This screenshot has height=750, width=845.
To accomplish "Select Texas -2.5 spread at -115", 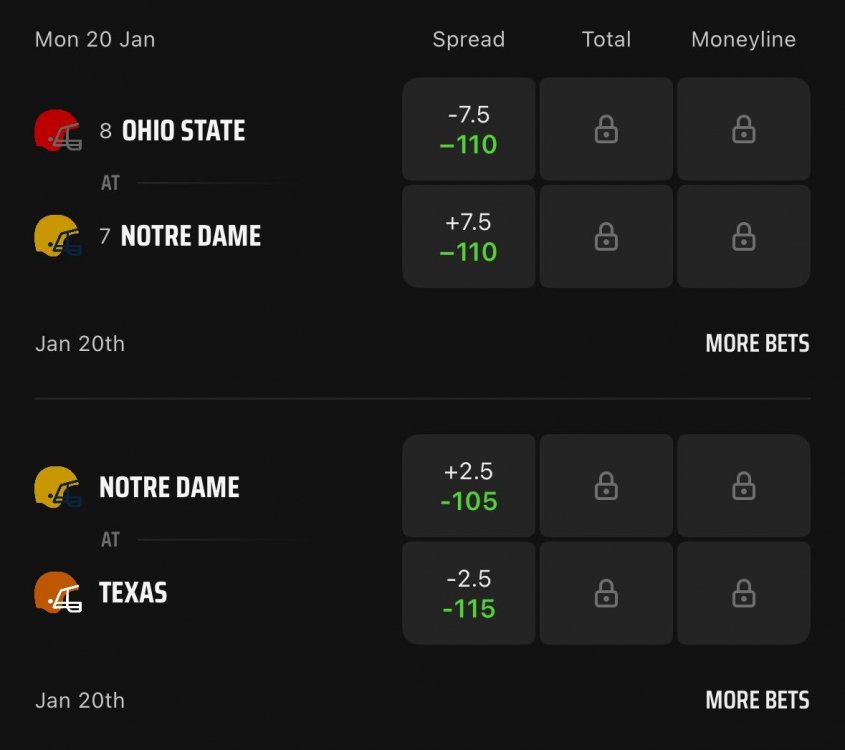I will pyautogui.click(x=468, y=593).
